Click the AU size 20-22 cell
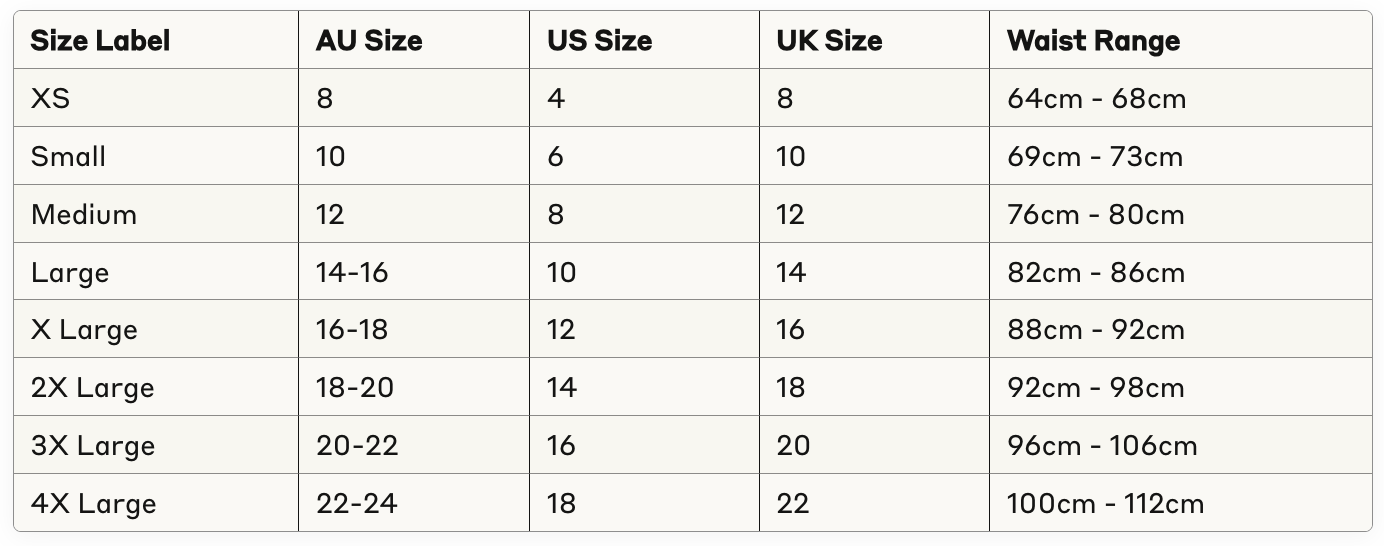 356,445
